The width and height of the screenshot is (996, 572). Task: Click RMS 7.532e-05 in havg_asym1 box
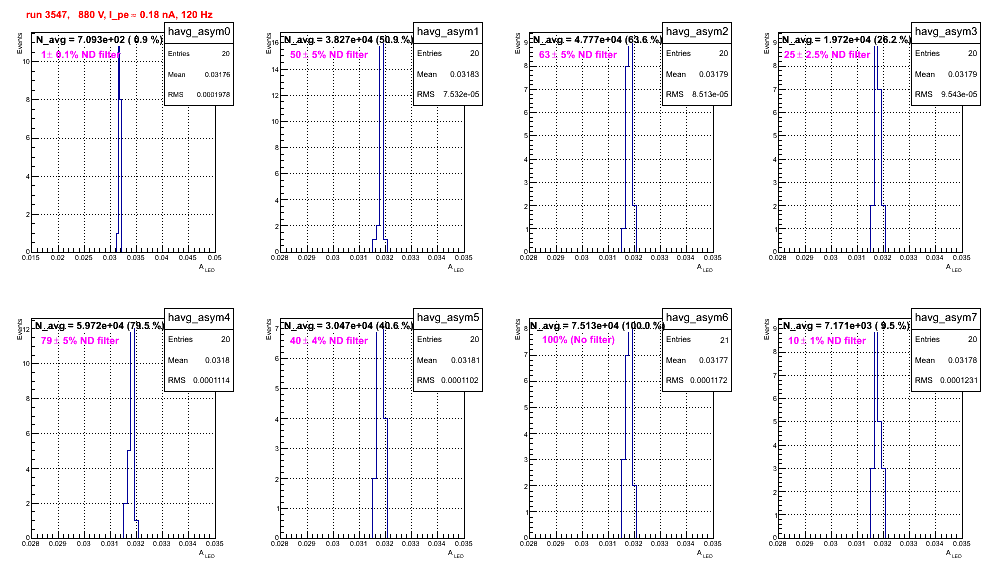tap(448, 95)
